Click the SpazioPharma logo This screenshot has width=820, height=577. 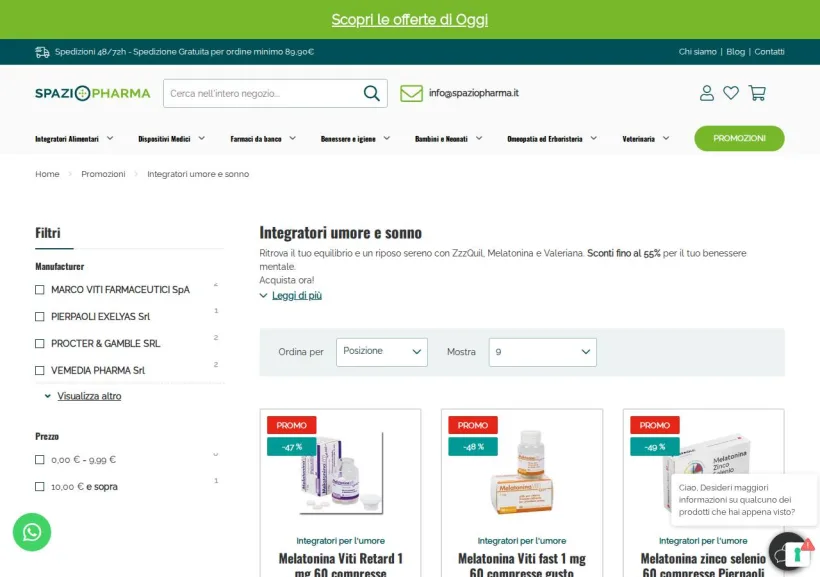click(x=93, y=93)
